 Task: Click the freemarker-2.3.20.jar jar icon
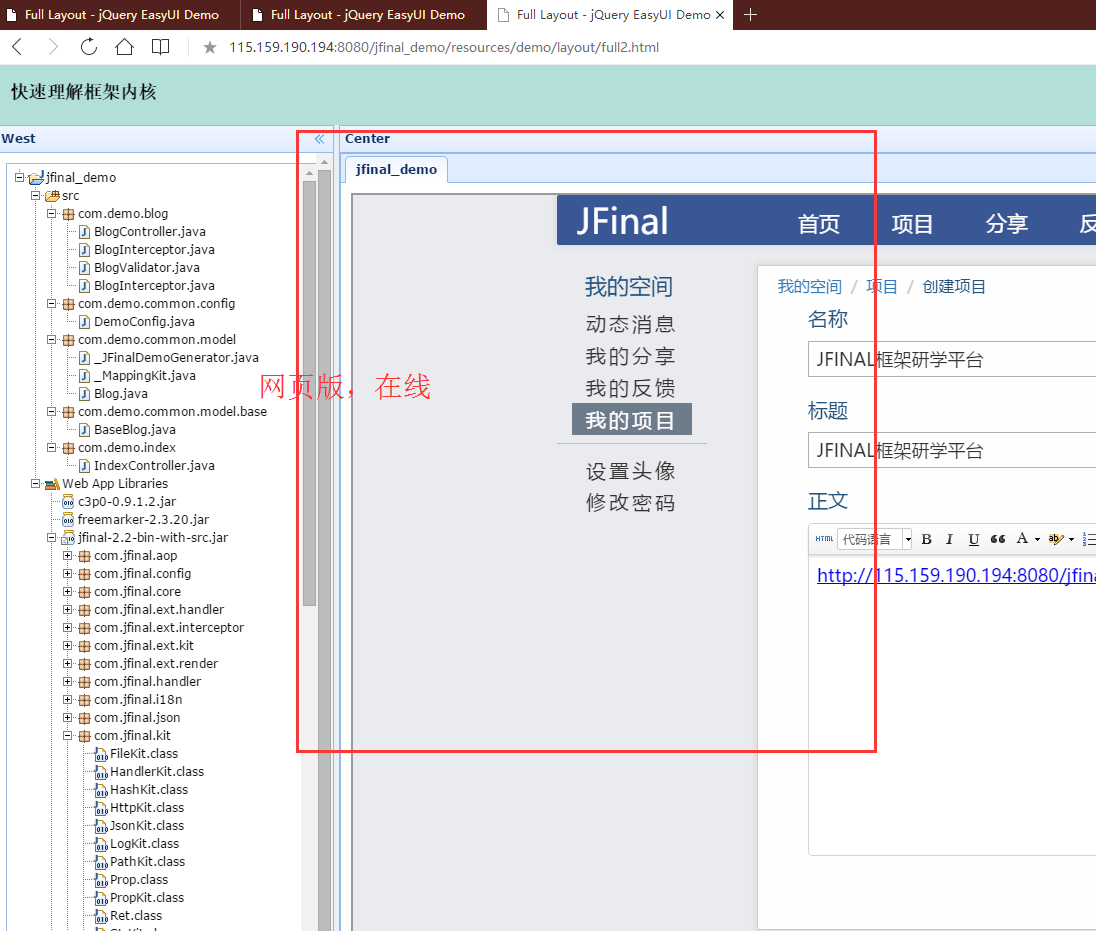[x=68, y=520]
